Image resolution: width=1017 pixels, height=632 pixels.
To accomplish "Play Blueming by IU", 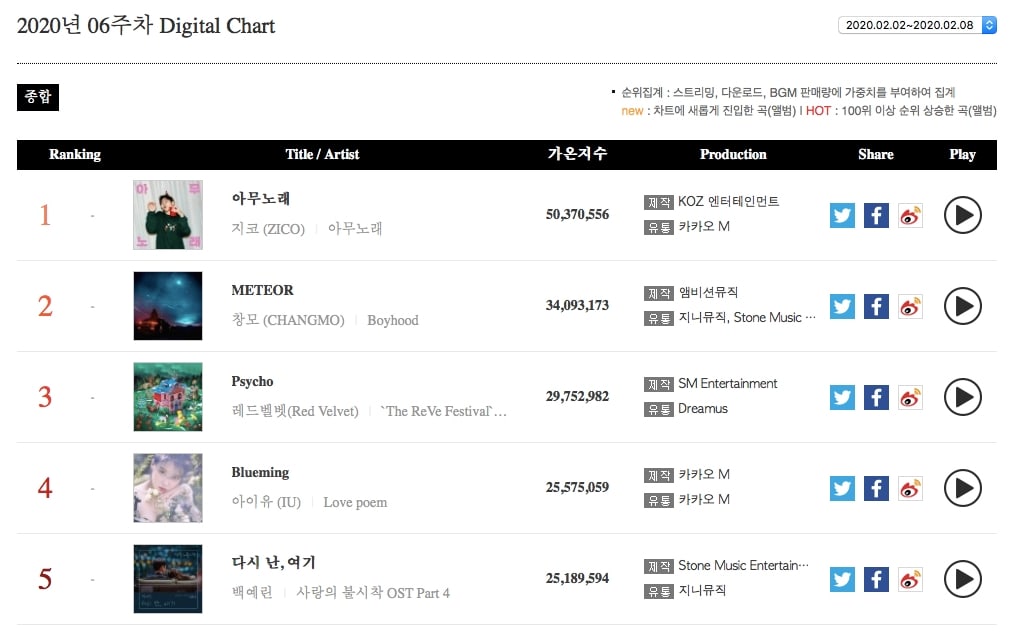I will [962, 488].
